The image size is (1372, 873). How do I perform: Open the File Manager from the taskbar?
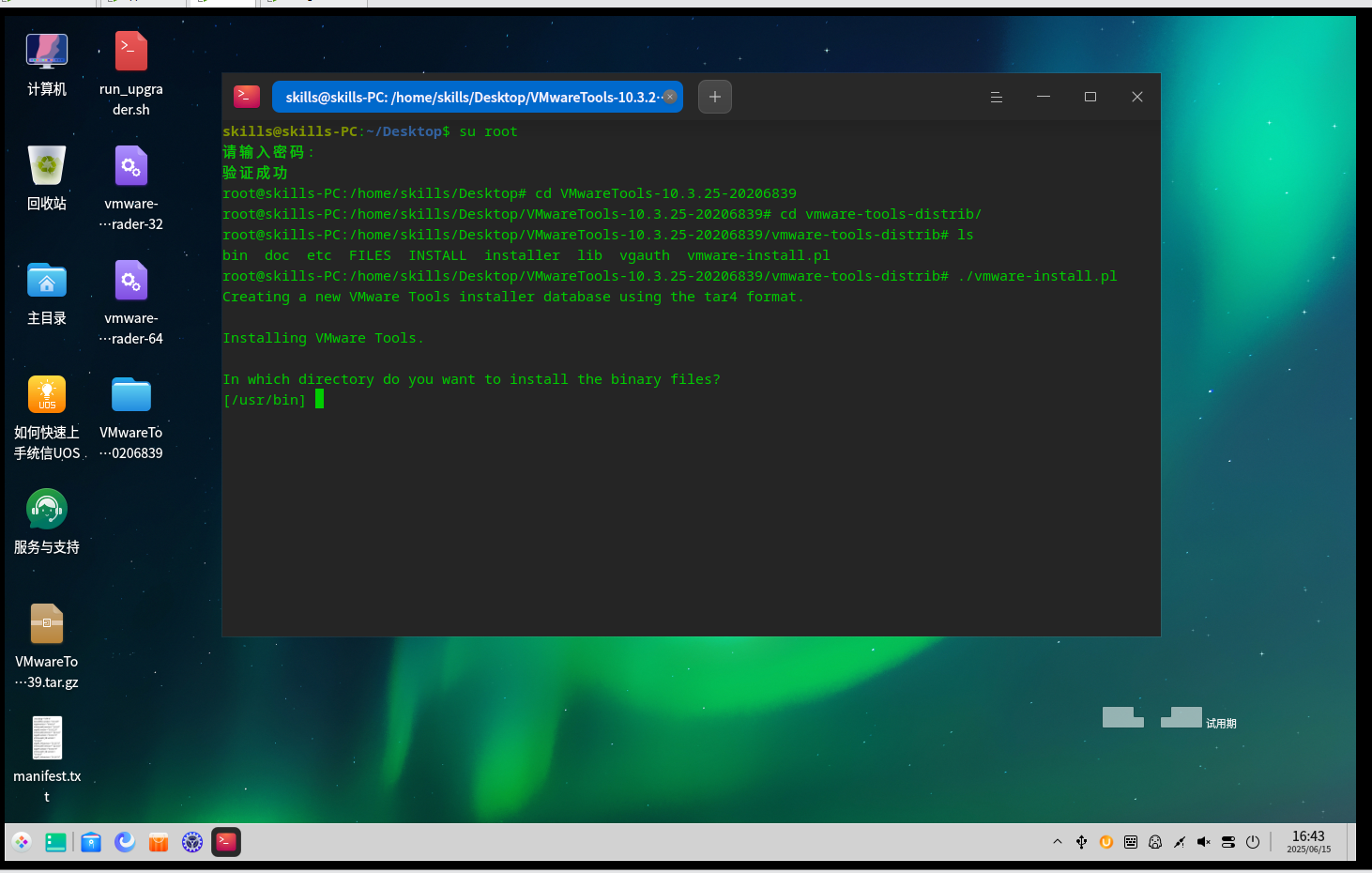pos(91,842)
